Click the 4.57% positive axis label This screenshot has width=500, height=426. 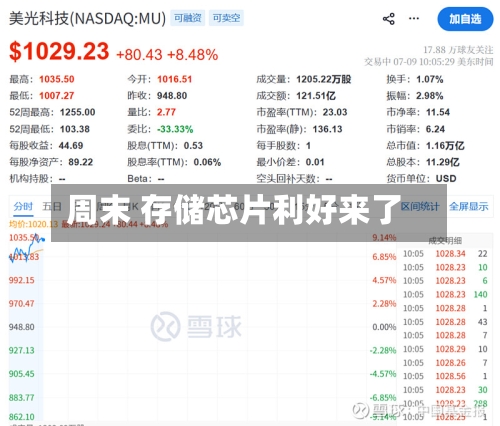click(x=384, y=280)
